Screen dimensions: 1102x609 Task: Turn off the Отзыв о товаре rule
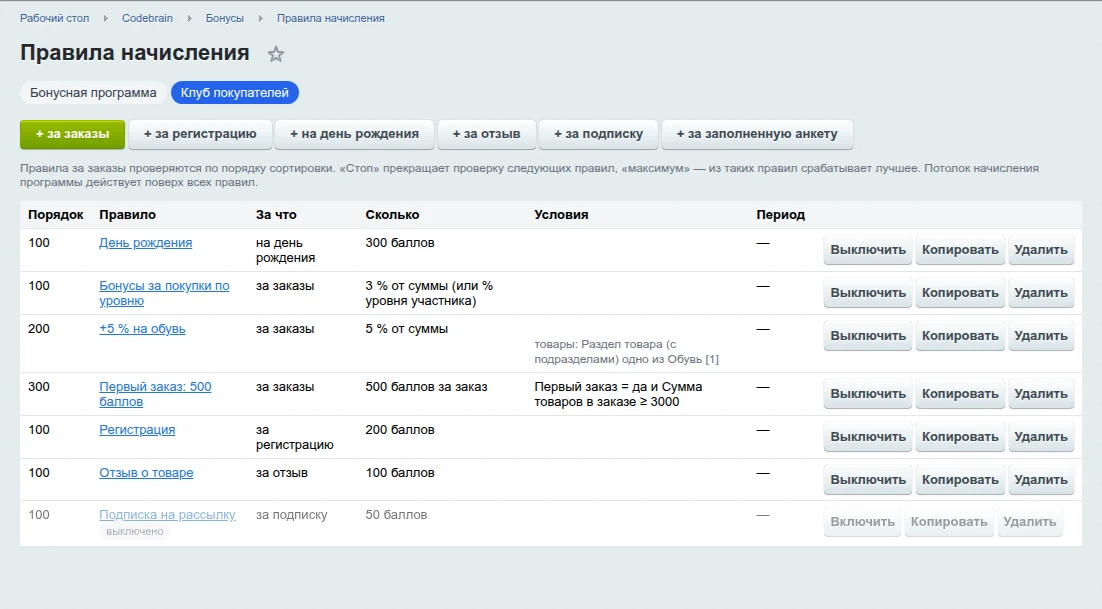[x=868, y=480]
